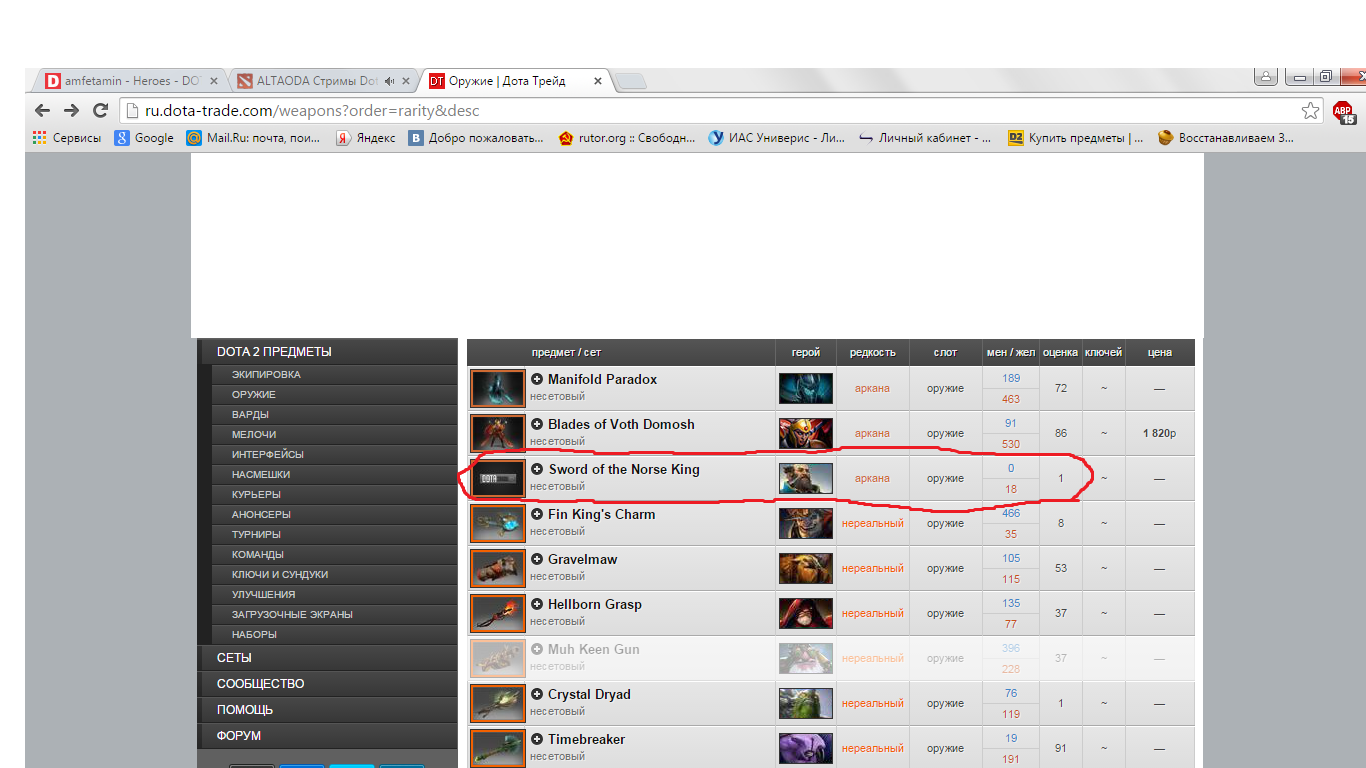Open Google bookmark
Viewport: 1366px width, 768px height.
pyautogui.click(x=144, y=138)
